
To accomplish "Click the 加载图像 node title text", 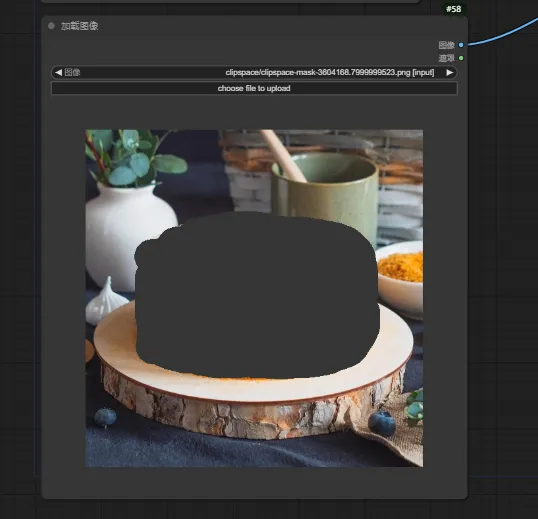I will pyautogui.click(x=80, y=26).
